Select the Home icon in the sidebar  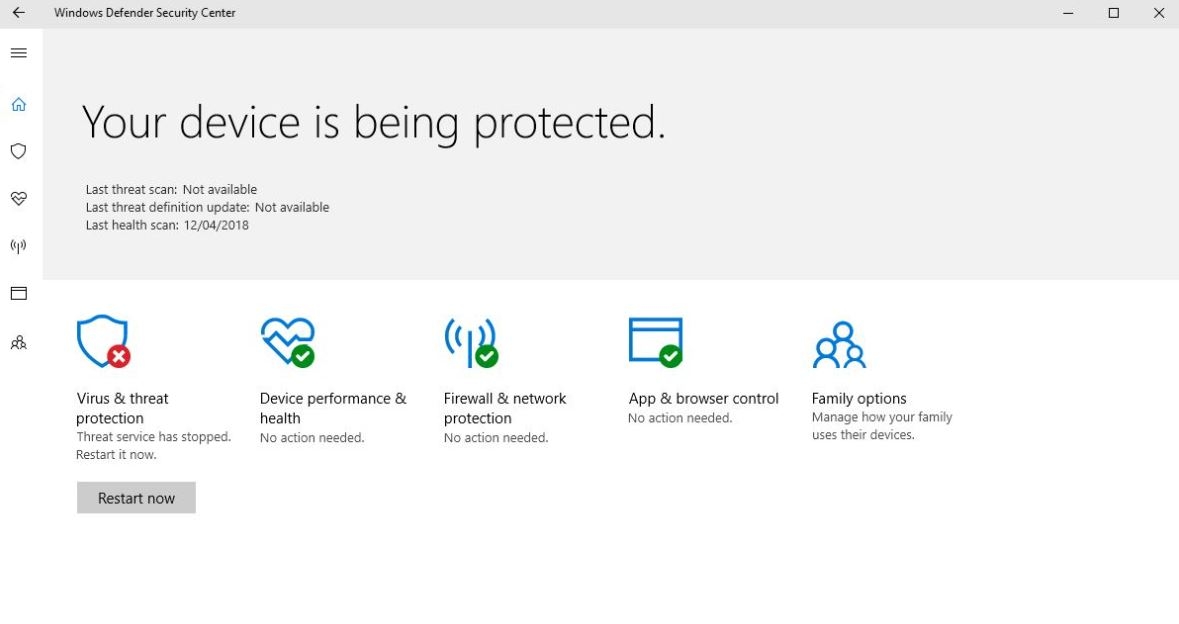(x=18, y=103)
